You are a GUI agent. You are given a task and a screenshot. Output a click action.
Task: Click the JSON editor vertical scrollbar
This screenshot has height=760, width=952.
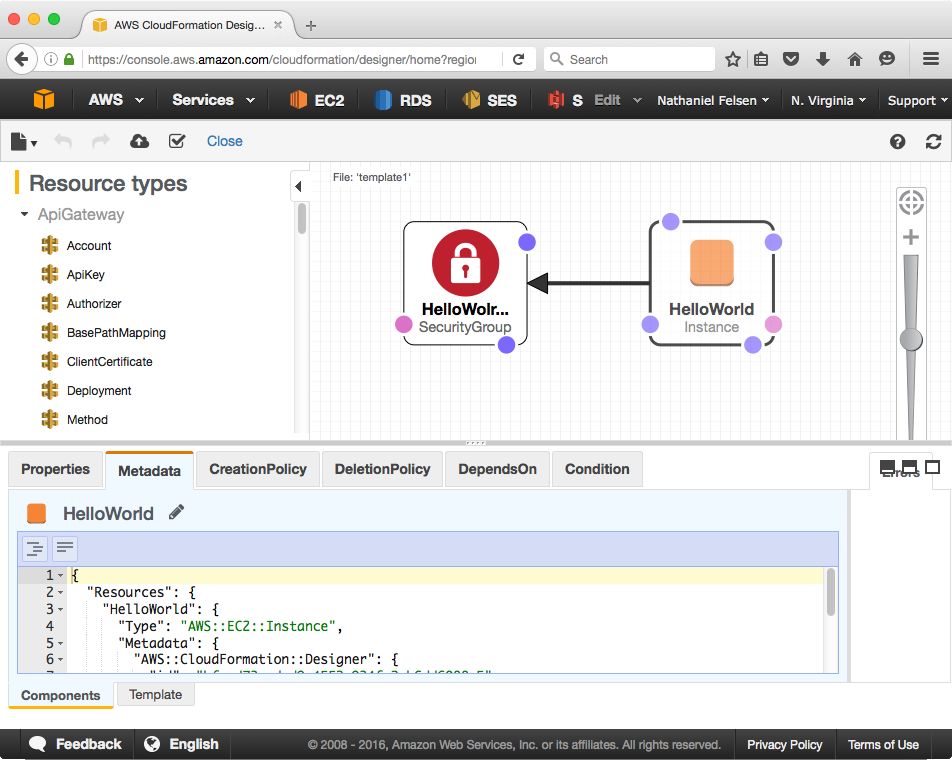(831, 593)
